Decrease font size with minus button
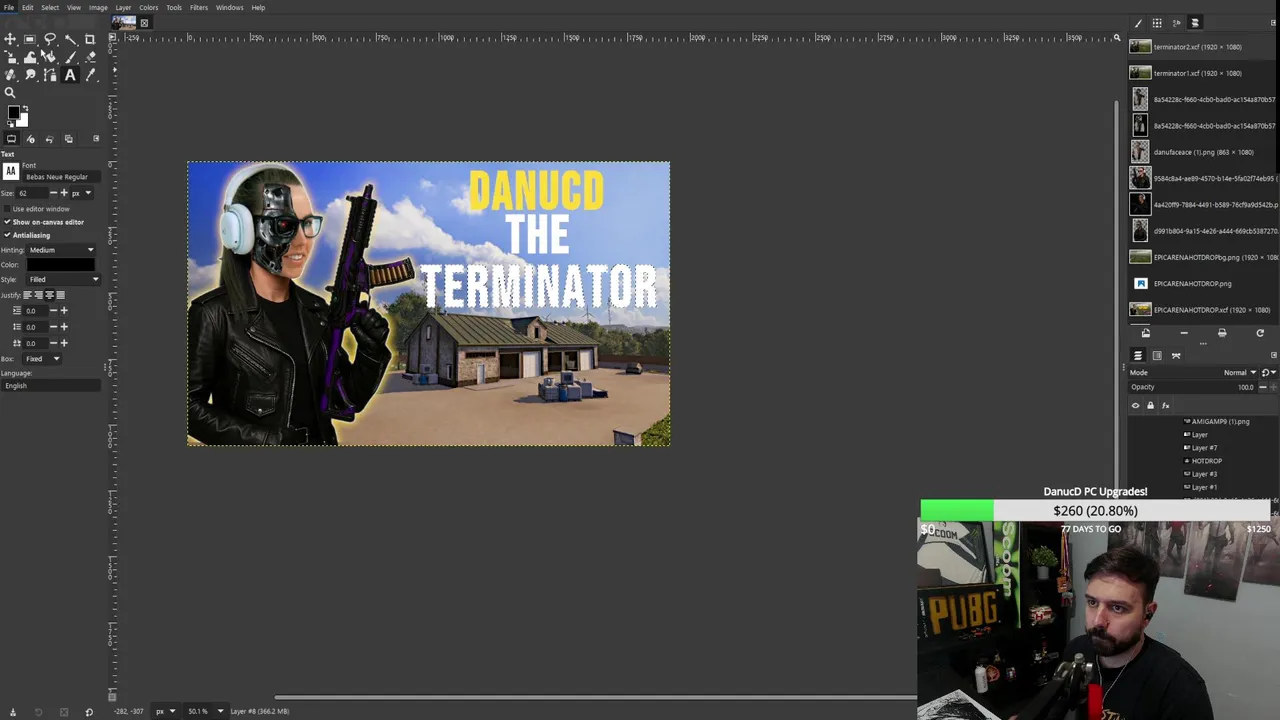 [x=53, y=193]
